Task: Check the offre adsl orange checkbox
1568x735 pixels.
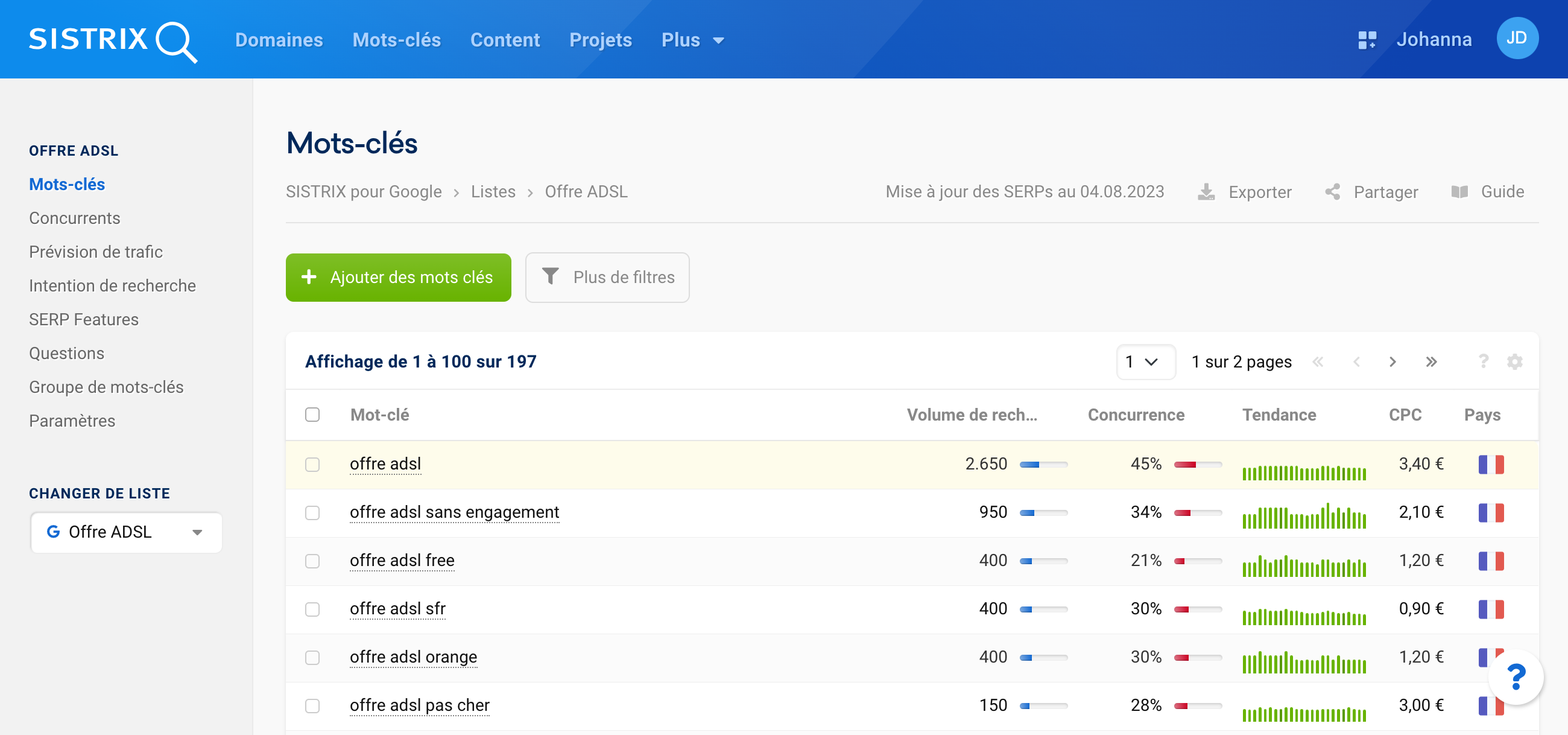Action: pyautogui.click(x=312, y=658)
